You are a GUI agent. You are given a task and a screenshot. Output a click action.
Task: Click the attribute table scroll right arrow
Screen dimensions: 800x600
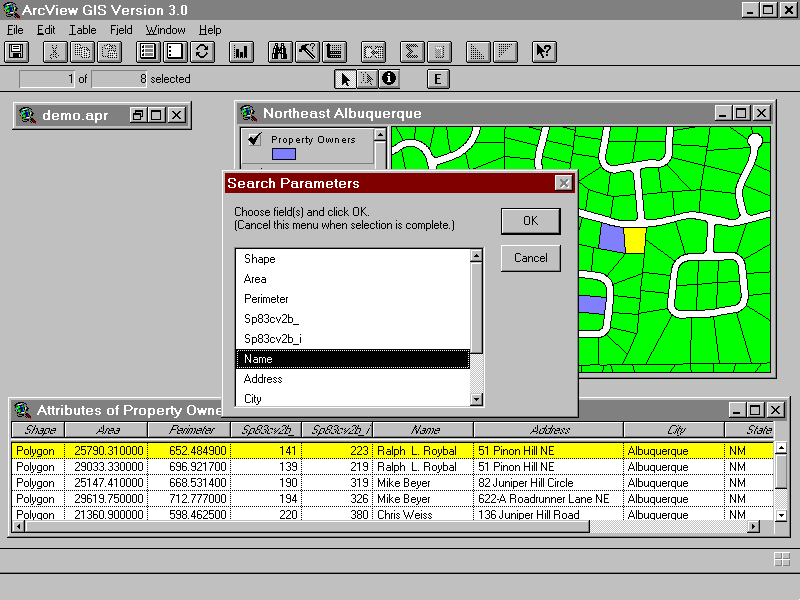pos(753,527)
